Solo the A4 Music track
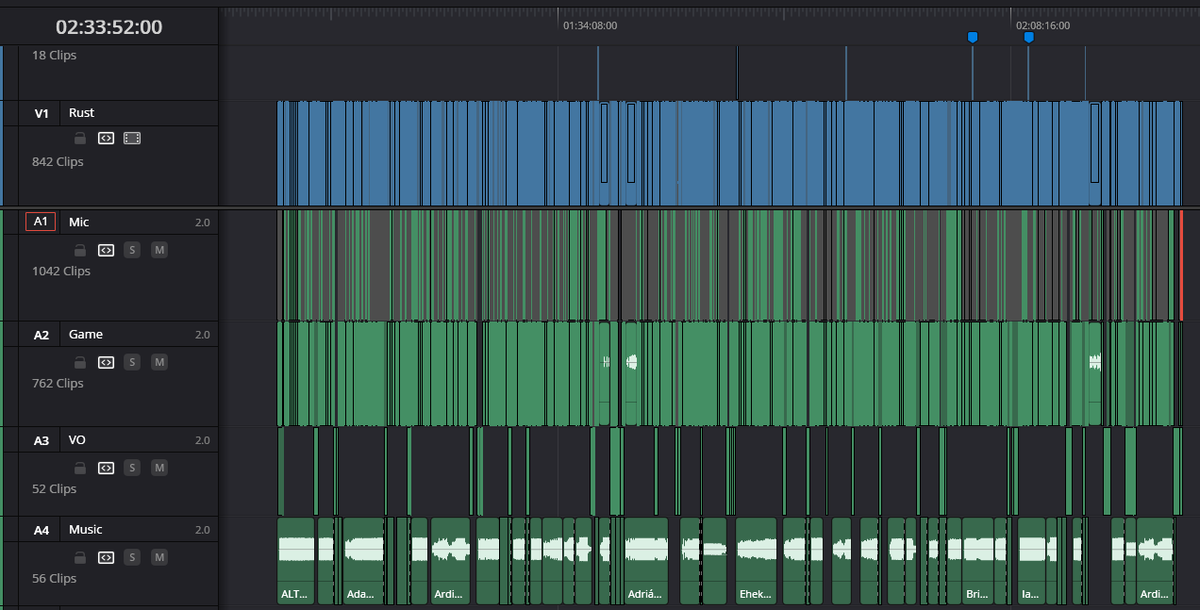The image size is (1200, 610). 132,557
